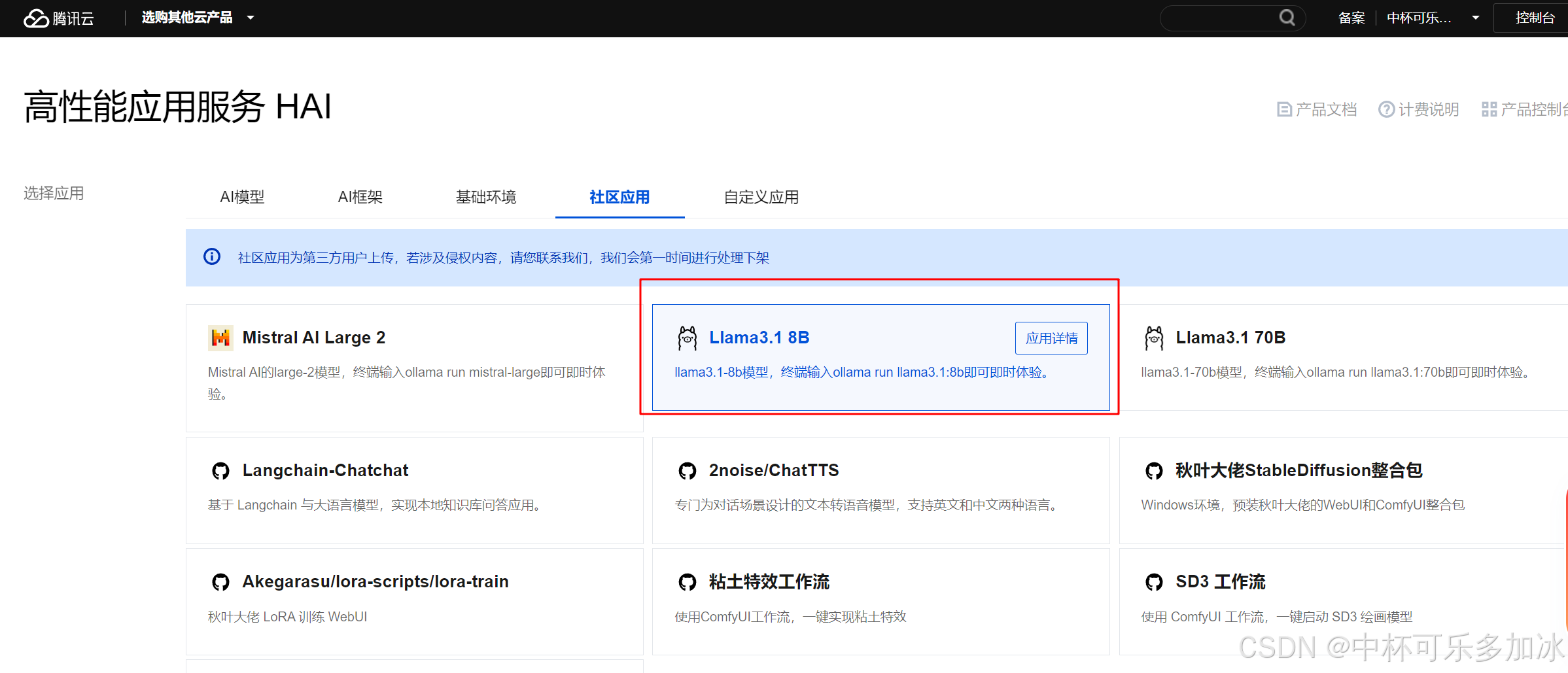This screenshot has height=673, width=1568.
Task: Select the 社区应用 tab
Action: click(619, 197)
